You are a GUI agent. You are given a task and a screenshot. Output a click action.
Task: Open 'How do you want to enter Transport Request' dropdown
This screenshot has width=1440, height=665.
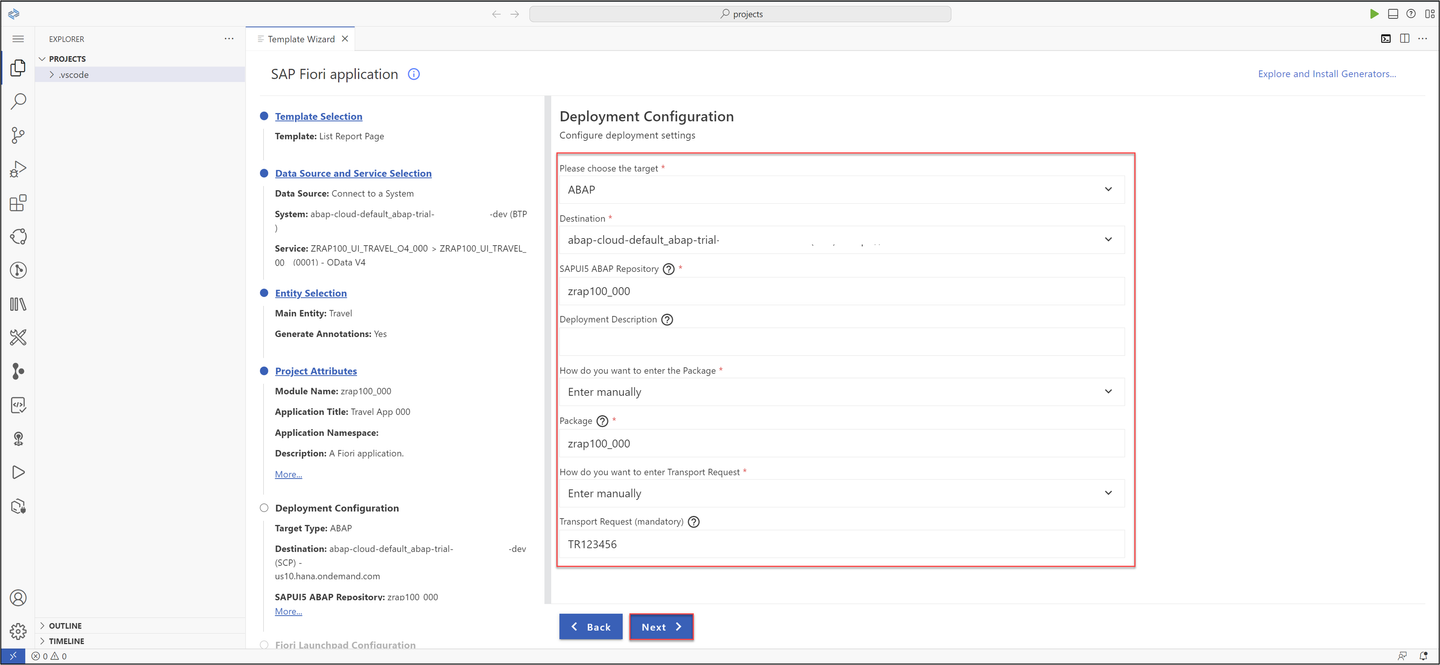click(x=841, y=493)
